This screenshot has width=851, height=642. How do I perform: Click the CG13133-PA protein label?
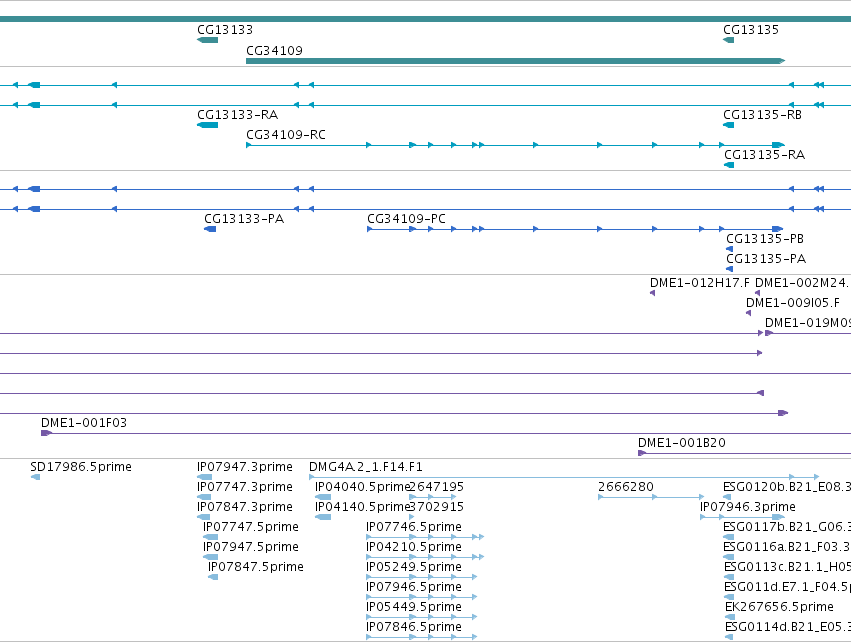244,219
